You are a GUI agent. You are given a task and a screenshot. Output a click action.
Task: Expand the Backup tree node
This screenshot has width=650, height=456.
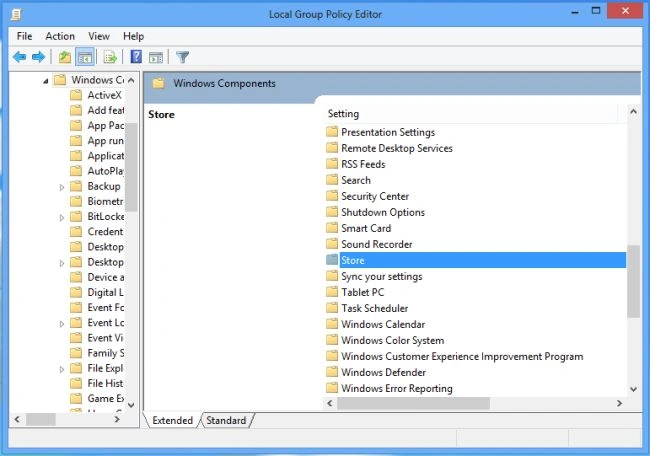62,187
